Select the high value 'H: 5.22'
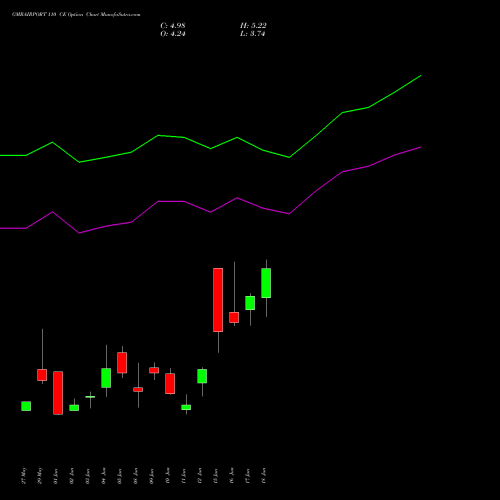 tap(253, 26)
